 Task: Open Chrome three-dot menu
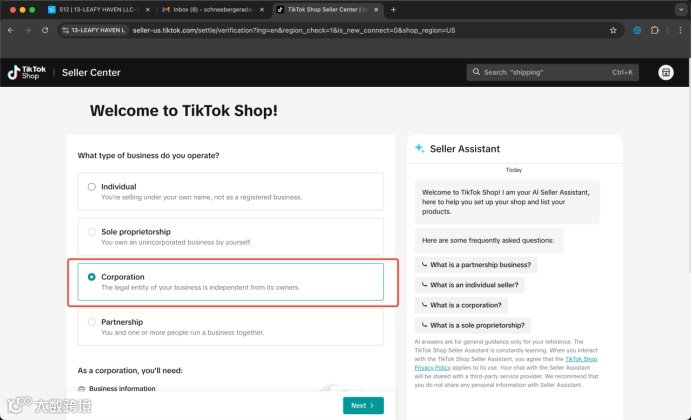point(680,30)
